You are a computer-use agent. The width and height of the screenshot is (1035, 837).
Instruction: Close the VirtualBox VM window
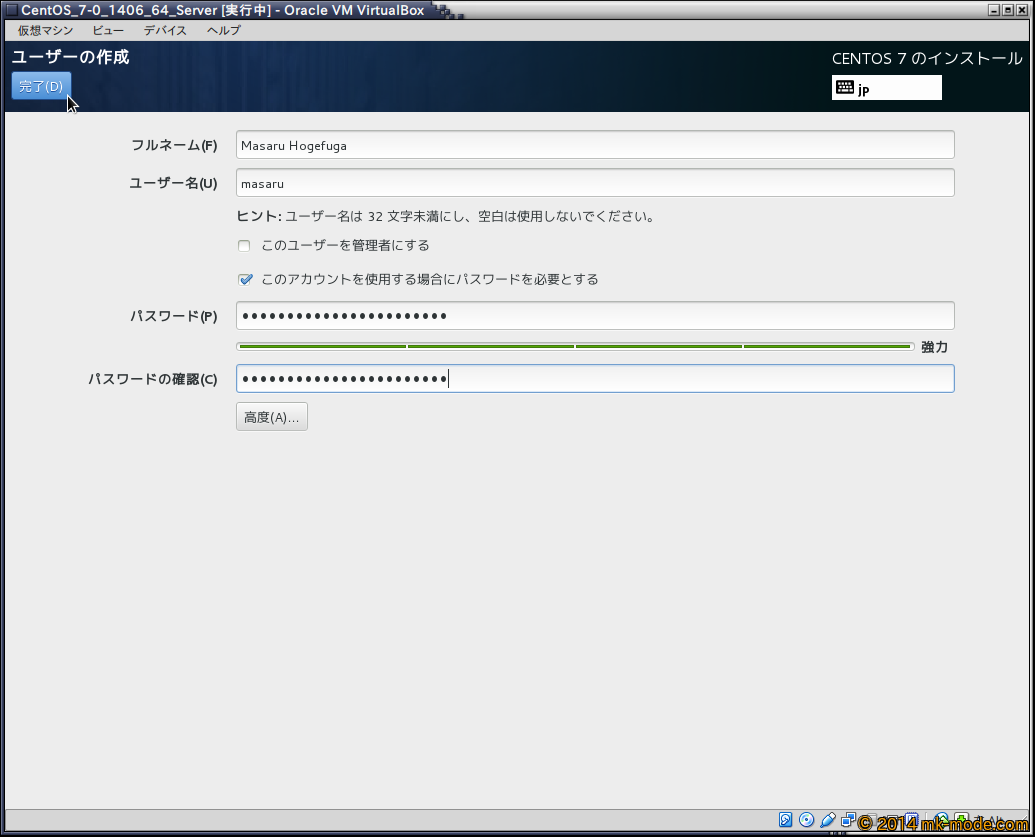pyautogui.click(x=1022, y=10)
